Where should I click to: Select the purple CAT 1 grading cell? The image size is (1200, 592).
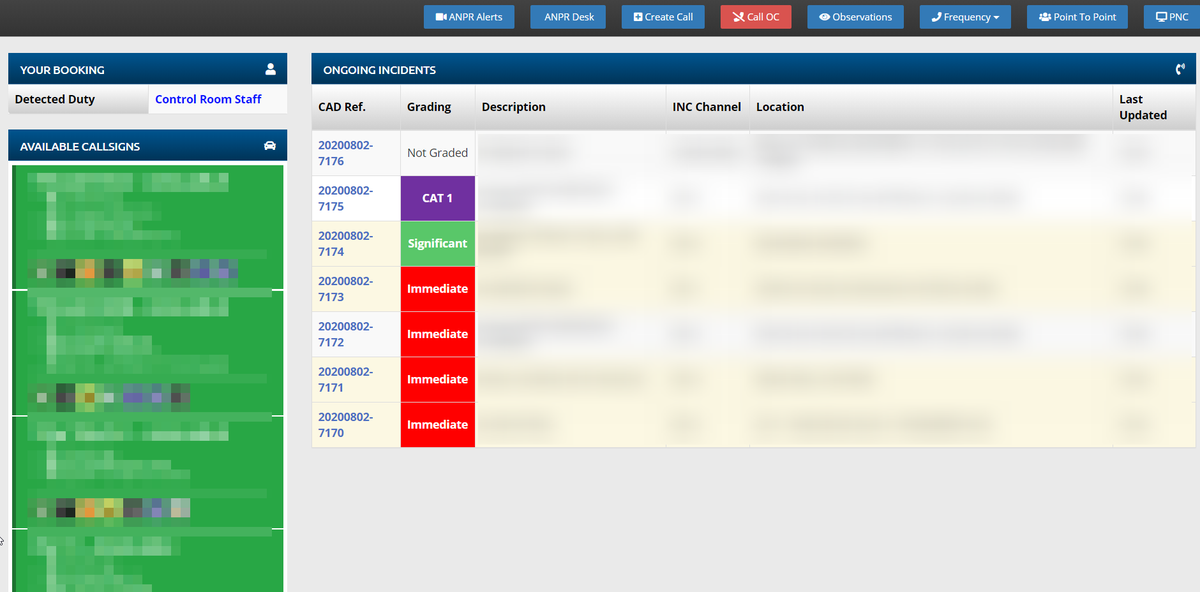437,198
